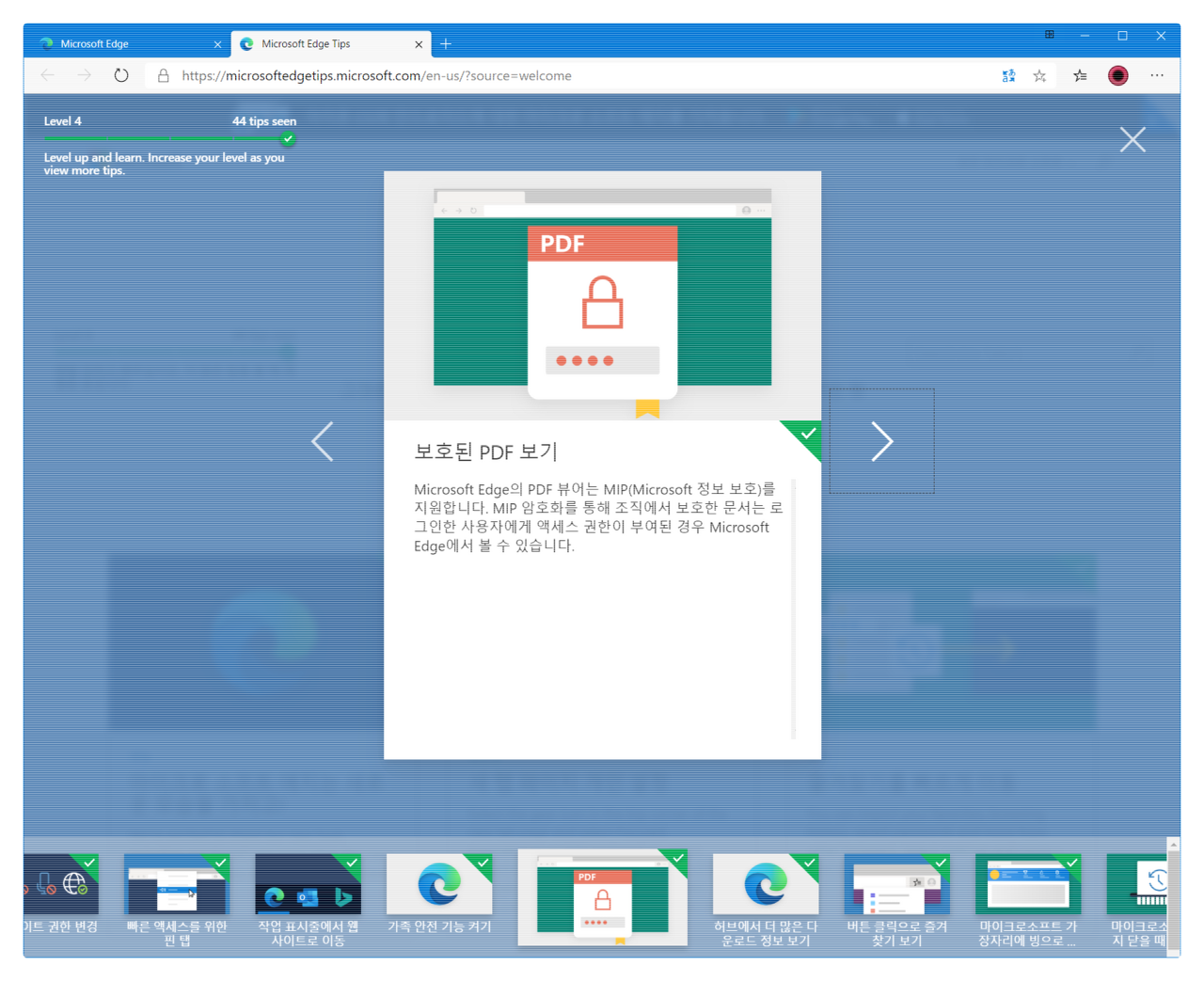Click the tips progress bar checkmark
This screenshot has height=981, width=1204.
[x=289, y=139]
